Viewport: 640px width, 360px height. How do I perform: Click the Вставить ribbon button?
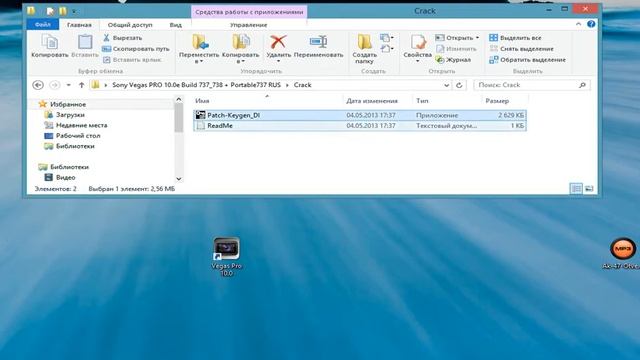click(x=85, y=46)
